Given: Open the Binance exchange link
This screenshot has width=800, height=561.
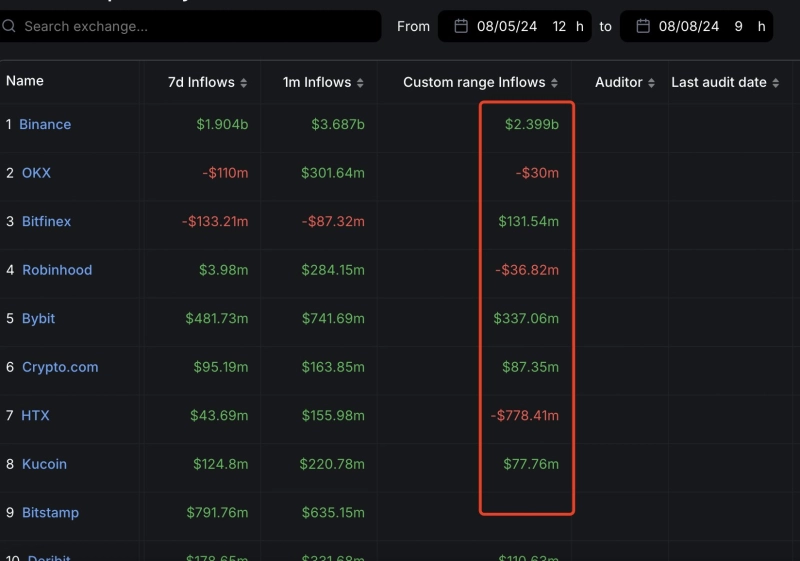Looking at the screenshot, I should [45, 125].
